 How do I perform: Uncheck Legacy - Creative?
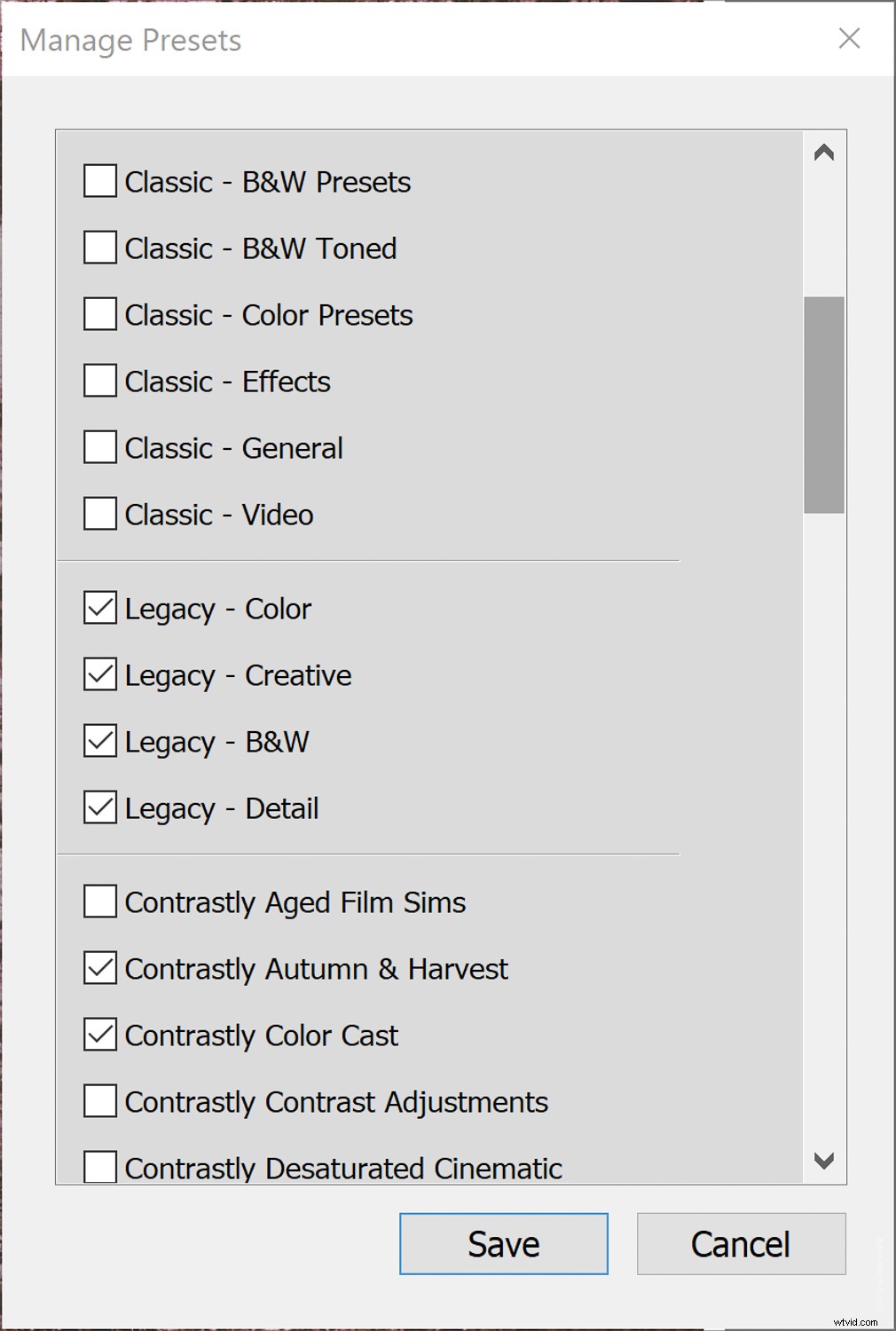98,674
